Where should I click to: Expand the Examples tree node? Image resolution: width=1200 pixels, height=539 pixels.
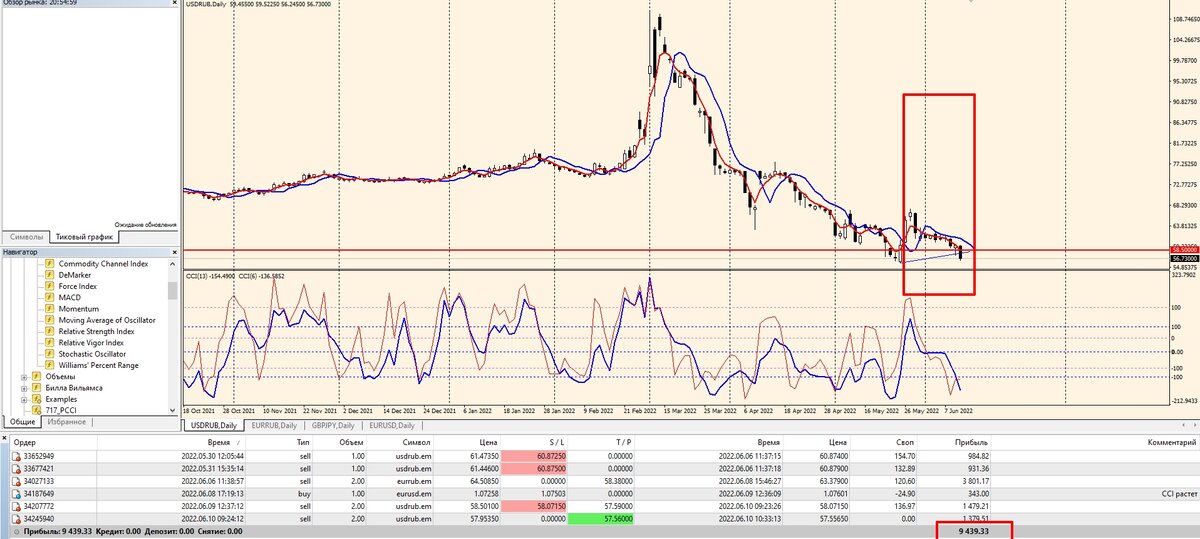[x=23, y=399]
